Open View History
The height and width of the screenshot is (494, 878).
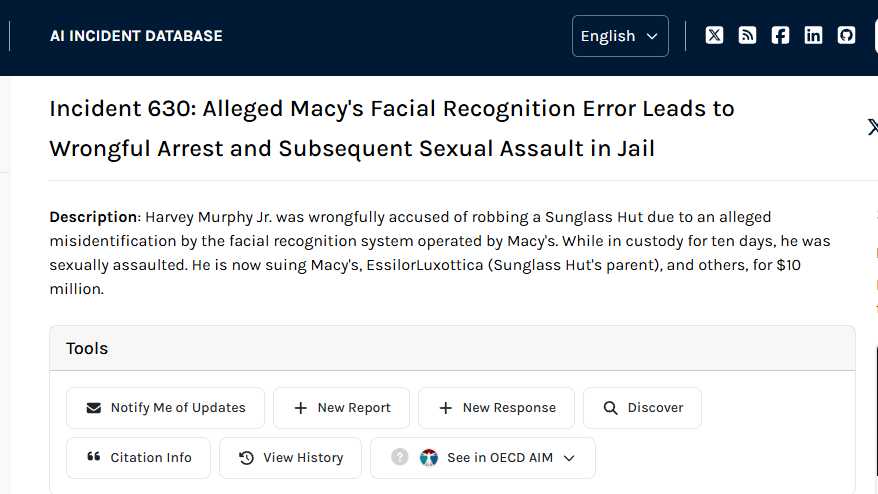(x=290, y=458)
